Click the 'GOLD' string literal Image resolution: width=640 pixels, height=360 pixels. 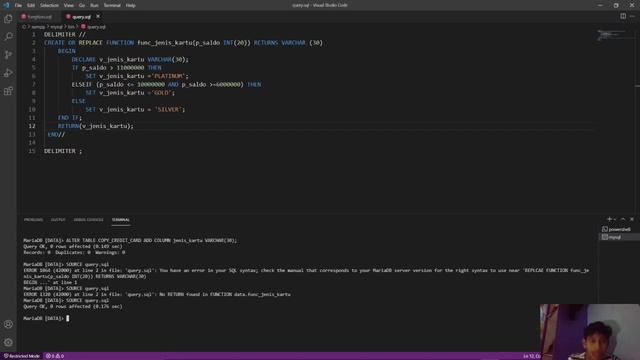tap(161, 93)
